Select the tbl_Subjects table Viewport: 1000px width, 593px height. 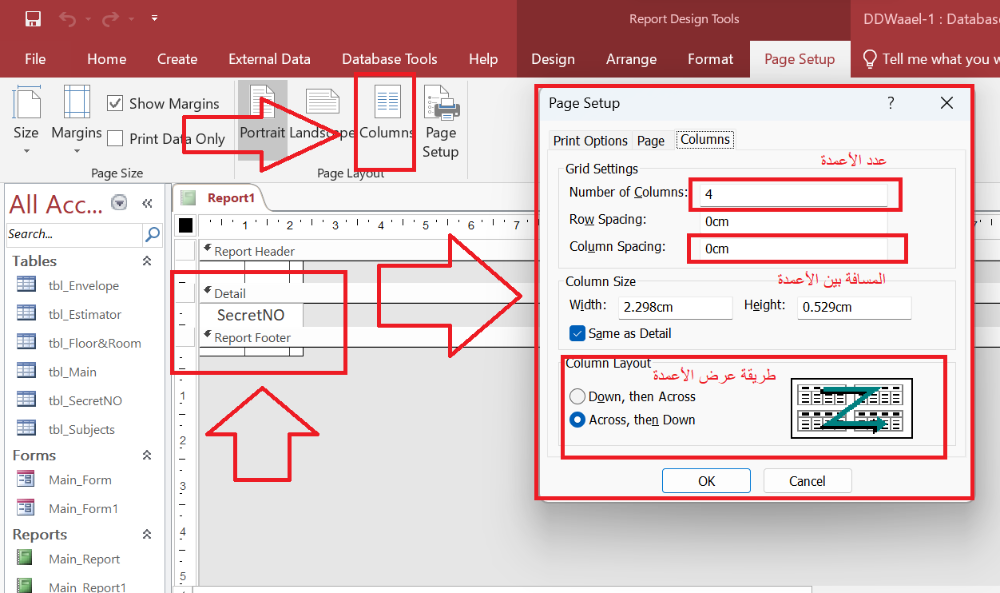[81, 429]
